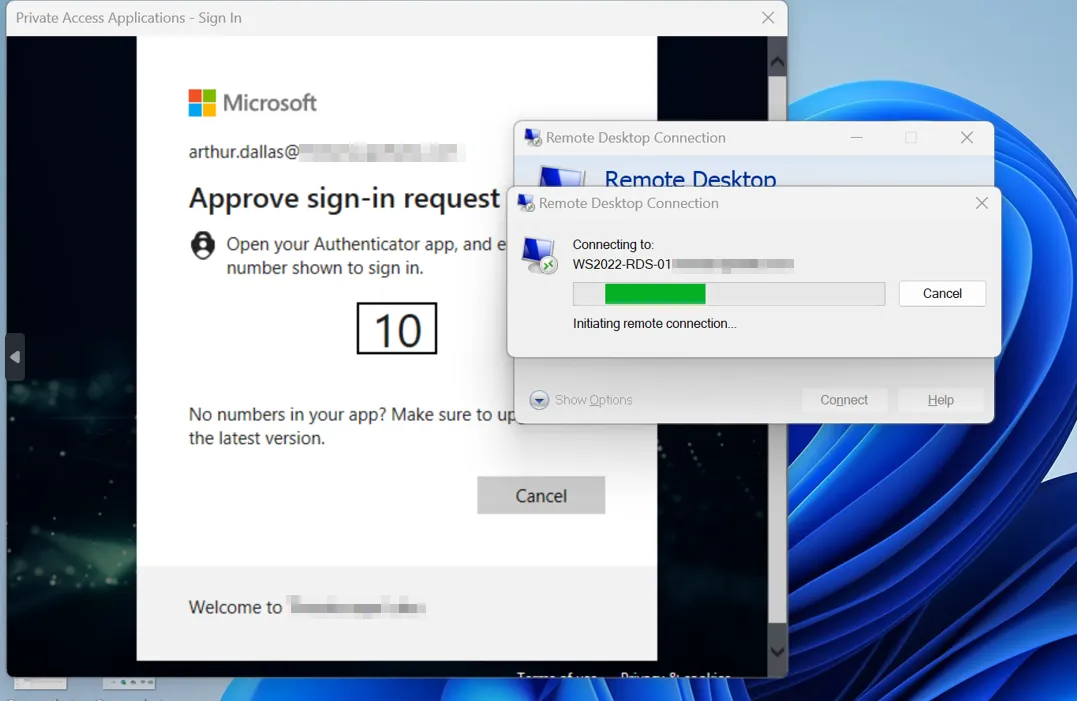Close the back Remote Desktop Connection window

coord(966,137)
